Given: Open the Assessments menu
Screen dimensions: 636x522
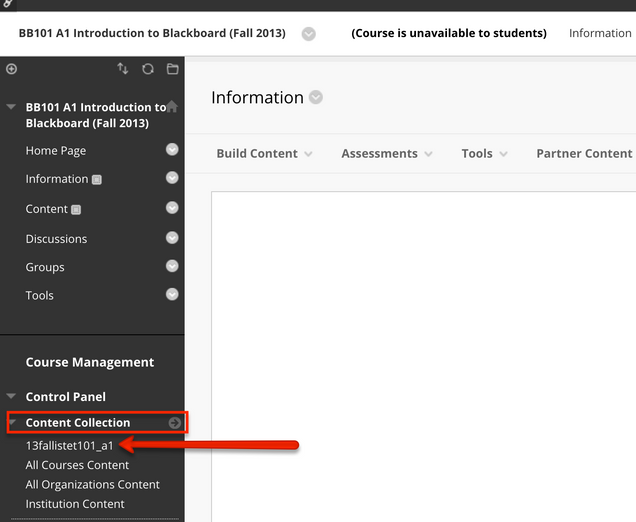Looking at the screenshot, I should pos(387,154).
